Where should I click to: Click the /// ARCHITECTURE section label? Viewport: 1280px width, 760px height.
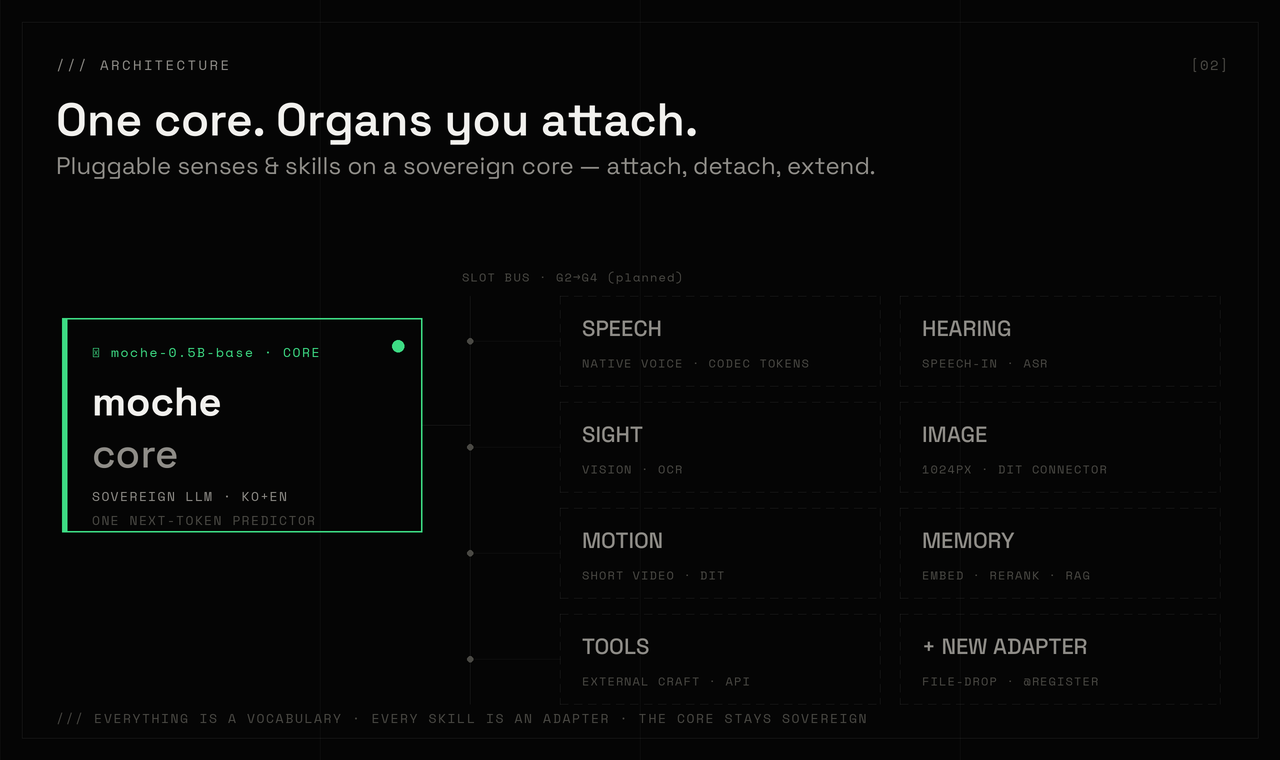[143, 65]
